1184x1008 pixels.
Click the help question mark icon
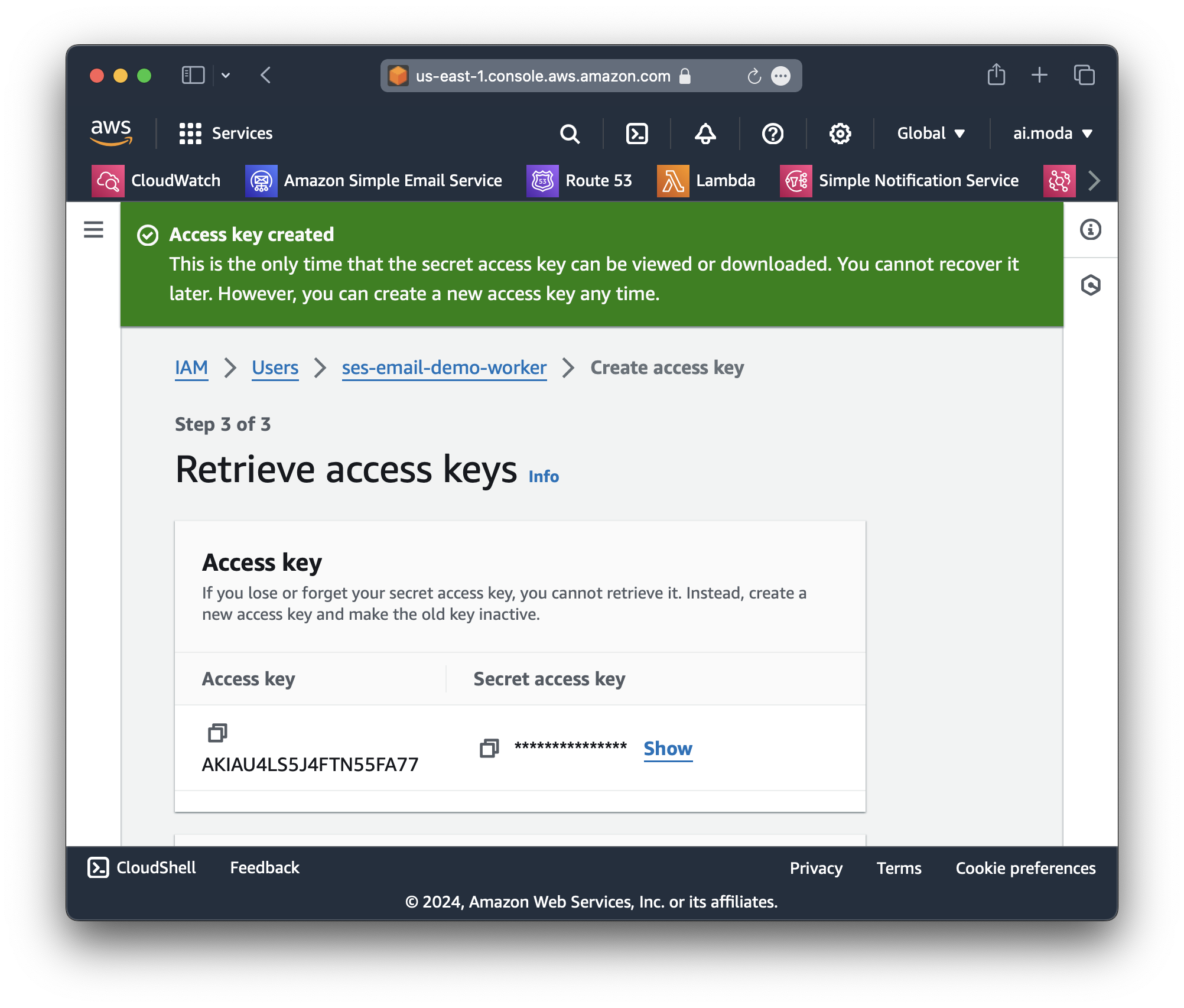pyautogui.click(x=772, y=134)
